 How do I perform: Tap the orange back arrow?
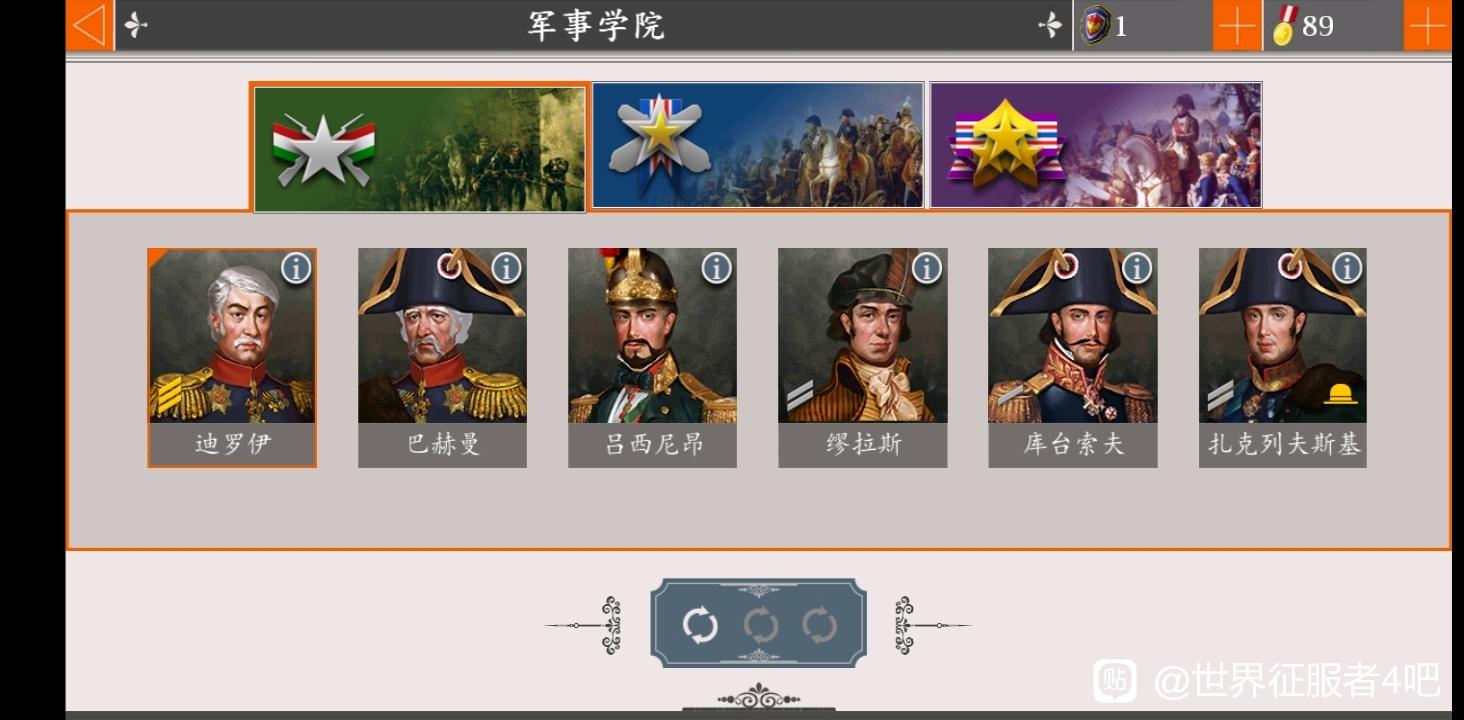(89, 25)
